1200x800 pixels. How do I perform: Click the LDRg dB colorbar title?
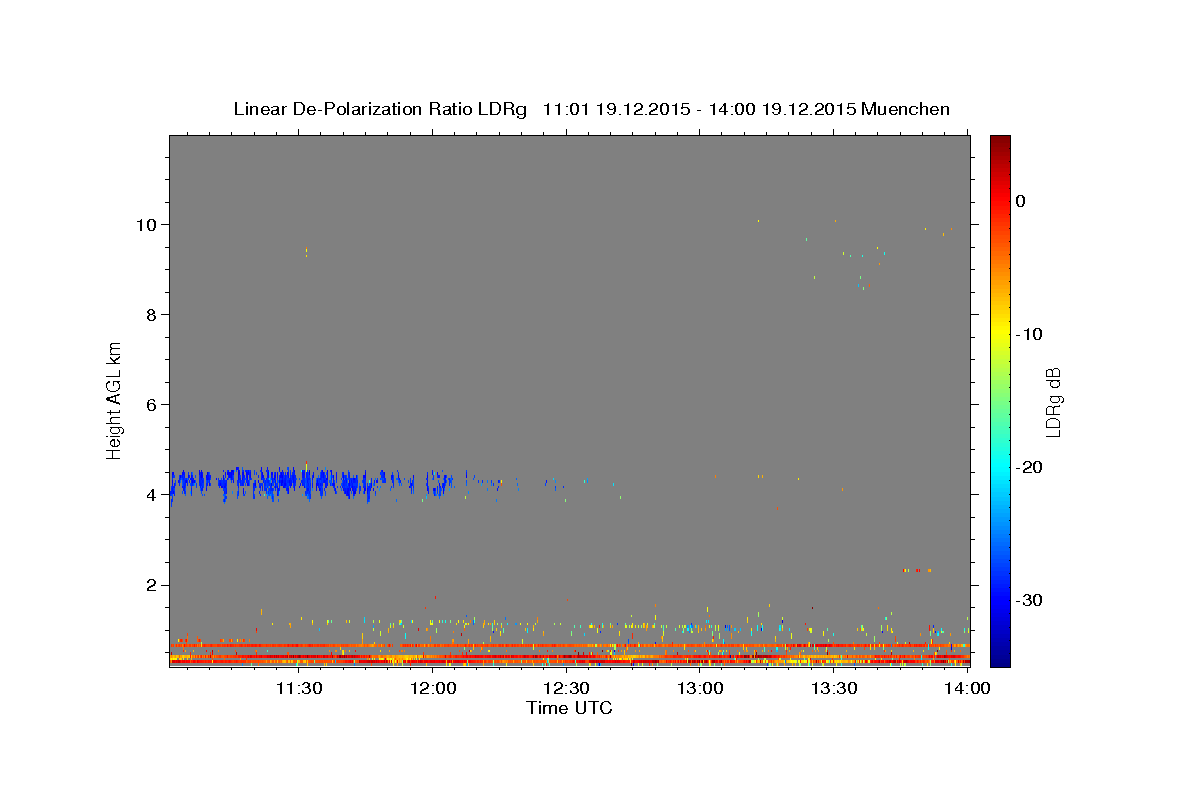click(x=1053, y=401)
